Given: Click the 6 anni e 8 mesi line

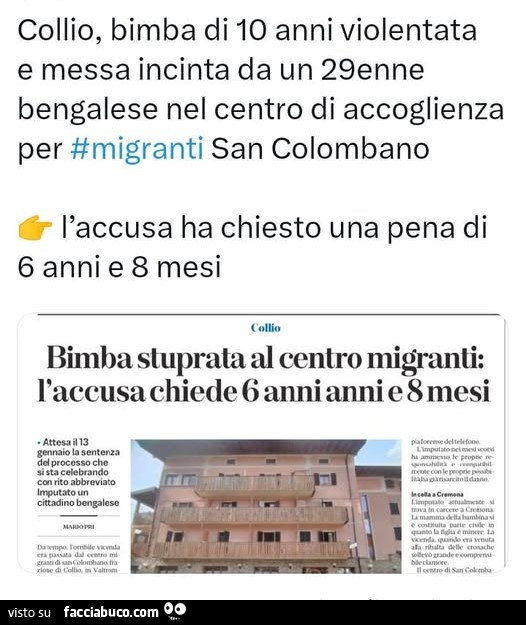Looking at the screenshot, I should pyautogui.click(x=119, y=267).
